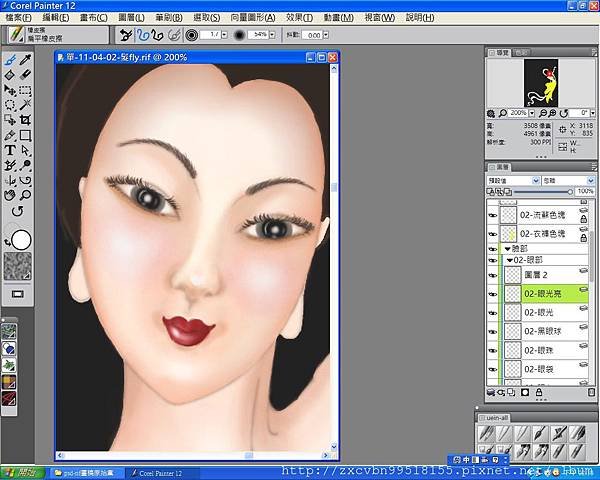
Task: Open the 畫布(C) menu
Action: tap(94, 18)
